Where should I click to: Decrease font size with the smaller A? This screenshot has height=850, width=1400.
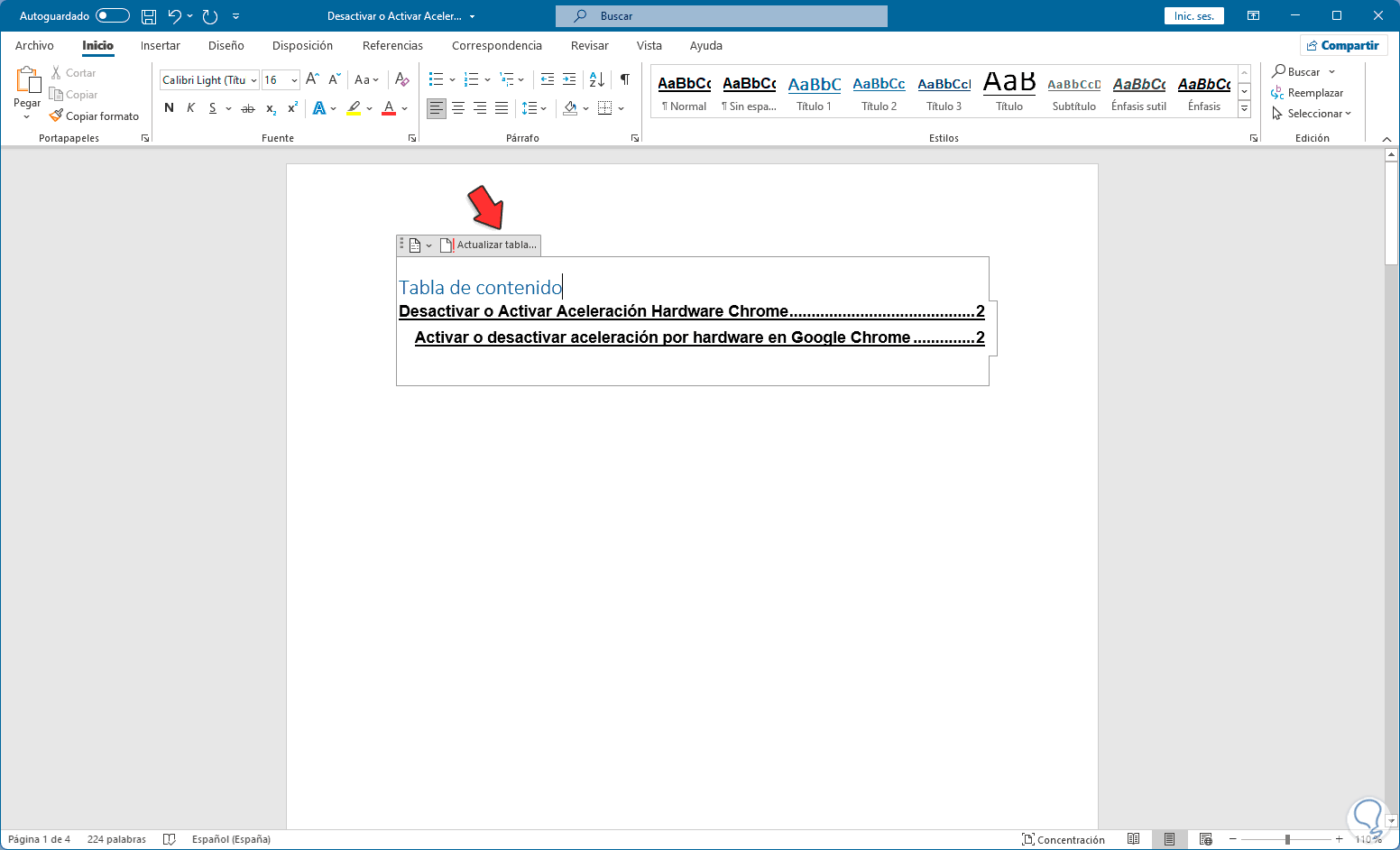334,79
